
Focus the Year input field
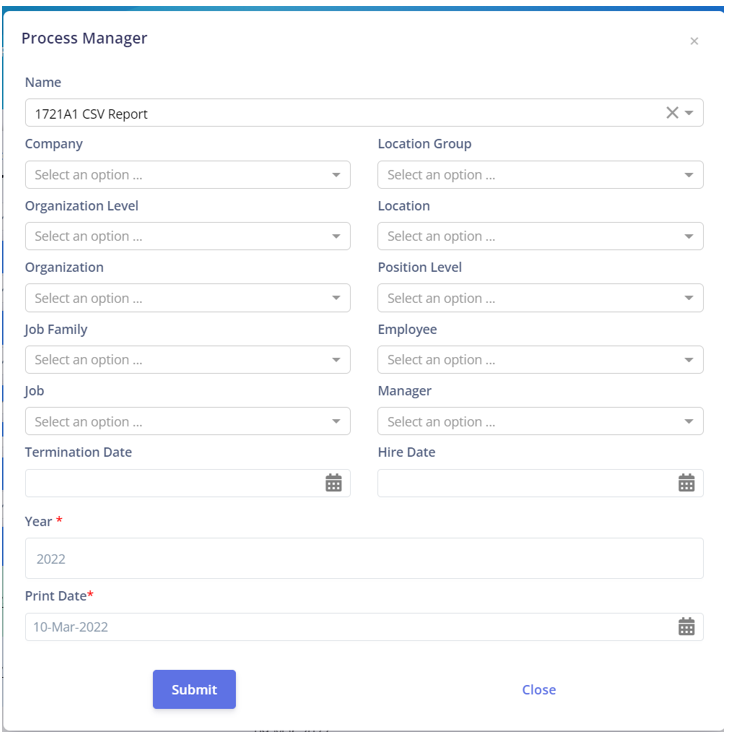click(x=364, y=558)
